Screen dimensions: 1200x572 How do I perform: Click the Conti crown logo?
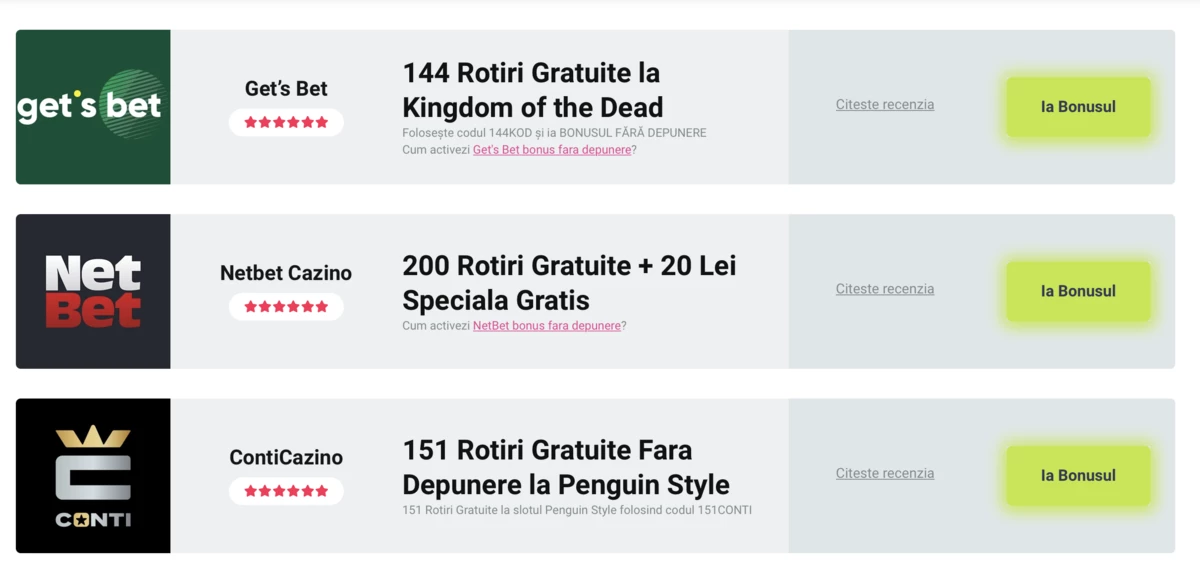click(93, 476)
